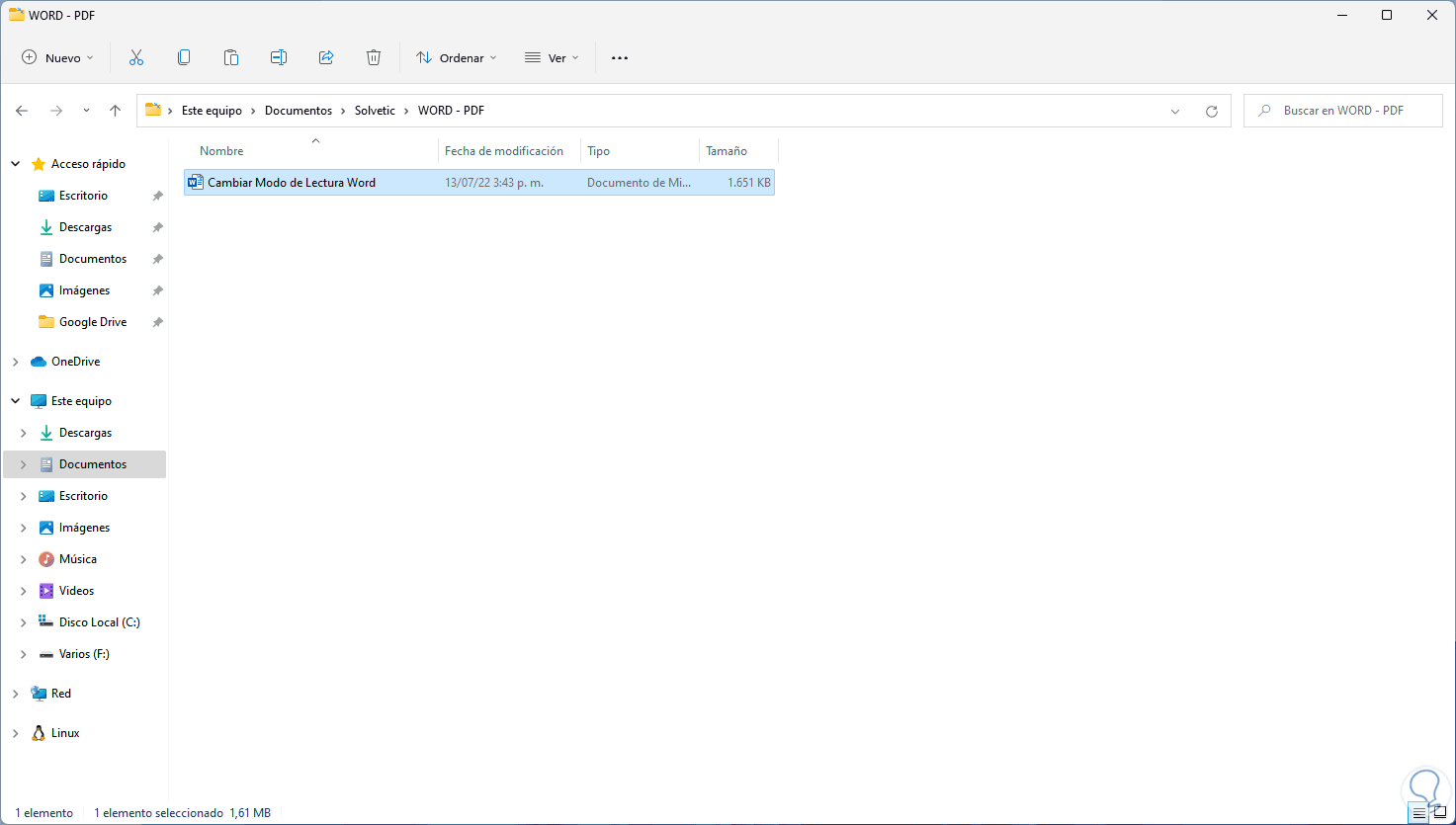This screenshot has width=1456, height=825.
Task: Click the Word document file icon
Action: click(x=195, y=183)
